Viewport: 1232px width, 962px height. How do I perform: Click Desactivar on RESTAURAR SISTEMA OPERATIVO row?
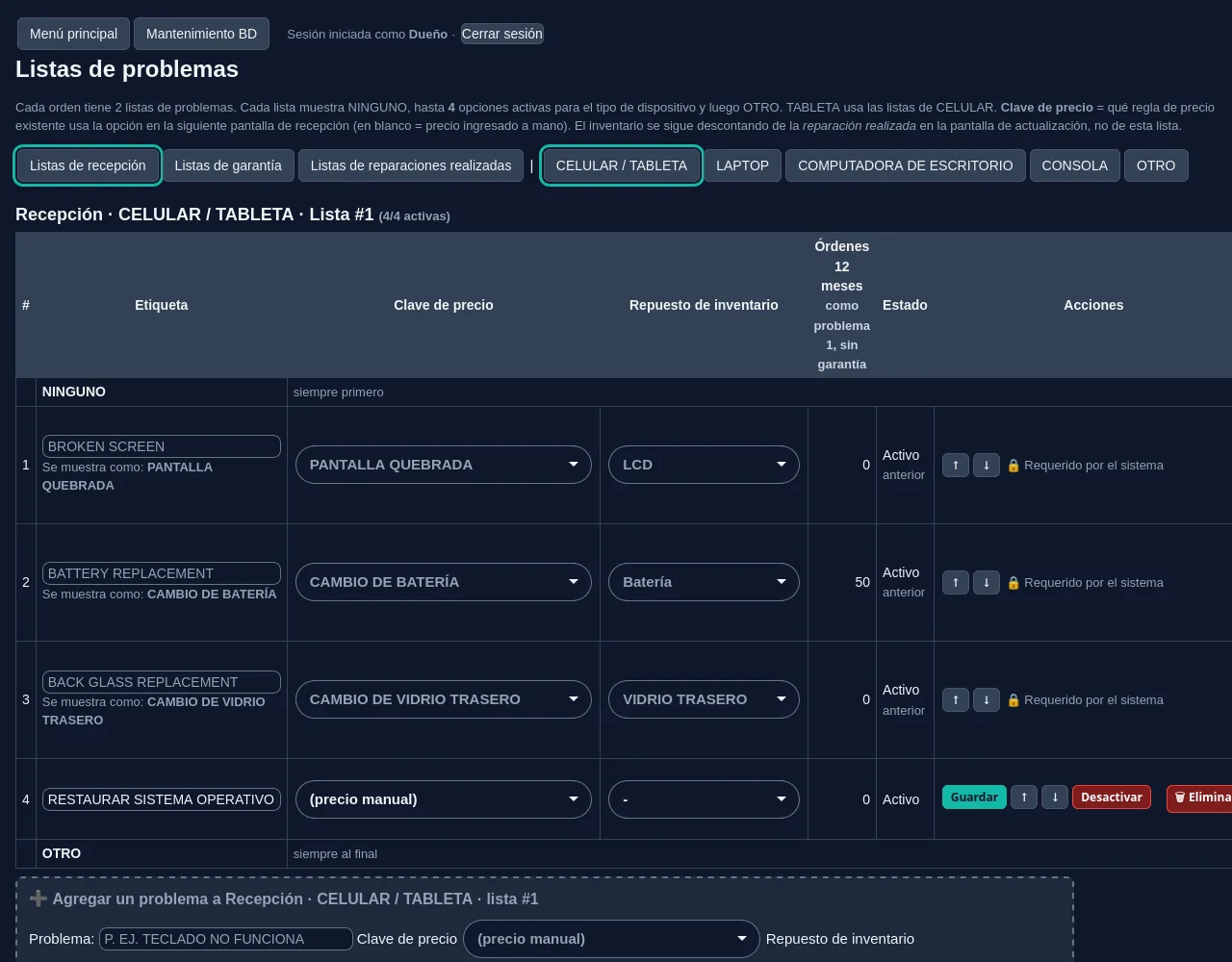click(1112, 797)
